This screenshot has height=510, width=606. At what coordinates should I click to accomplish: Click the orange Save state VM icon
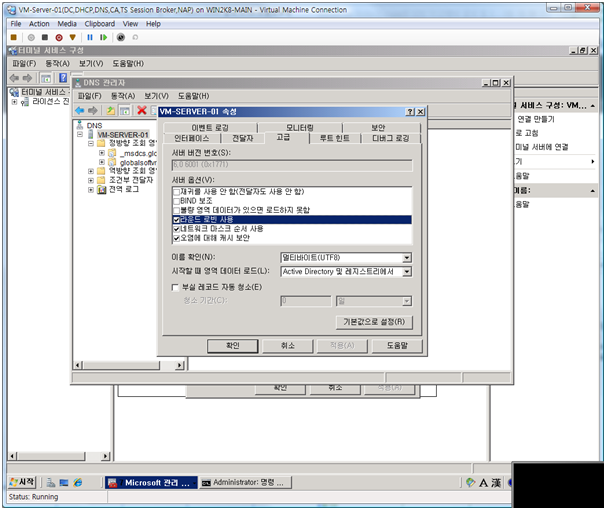point(72,37)
